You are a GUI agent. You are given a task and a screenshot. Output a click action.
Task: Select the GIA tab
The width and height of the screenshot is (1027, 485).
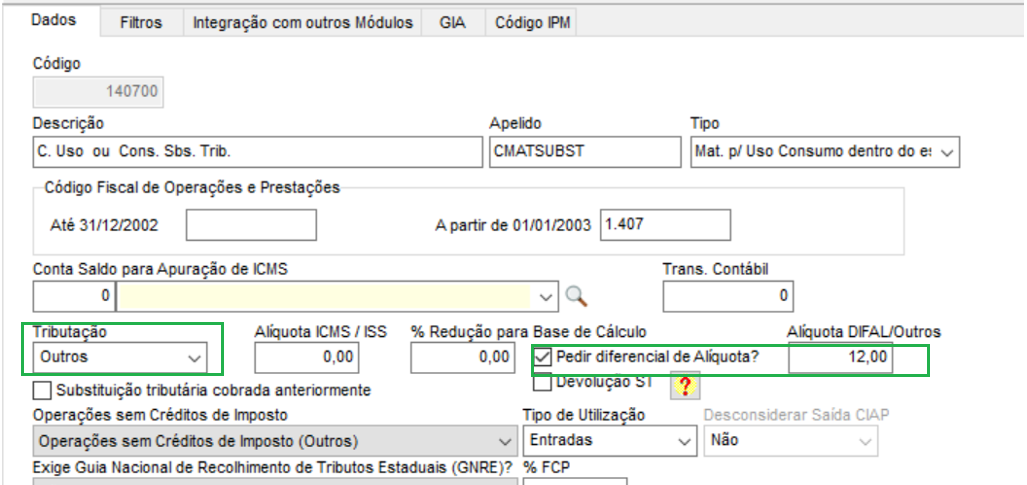(x=452, y=23)
